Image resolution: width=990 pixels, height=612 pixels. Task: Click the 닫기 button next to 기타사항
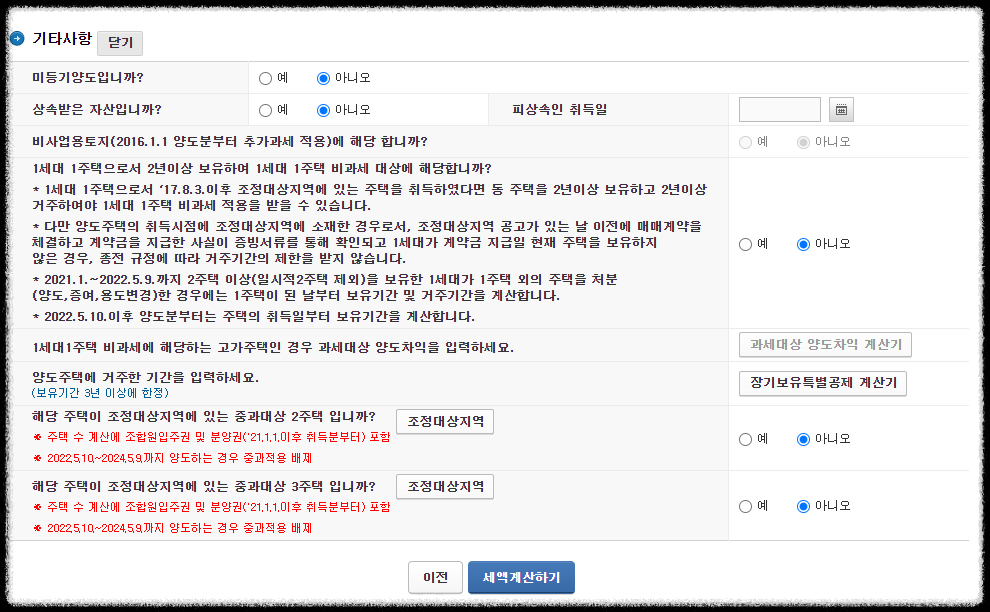[120, 43]
